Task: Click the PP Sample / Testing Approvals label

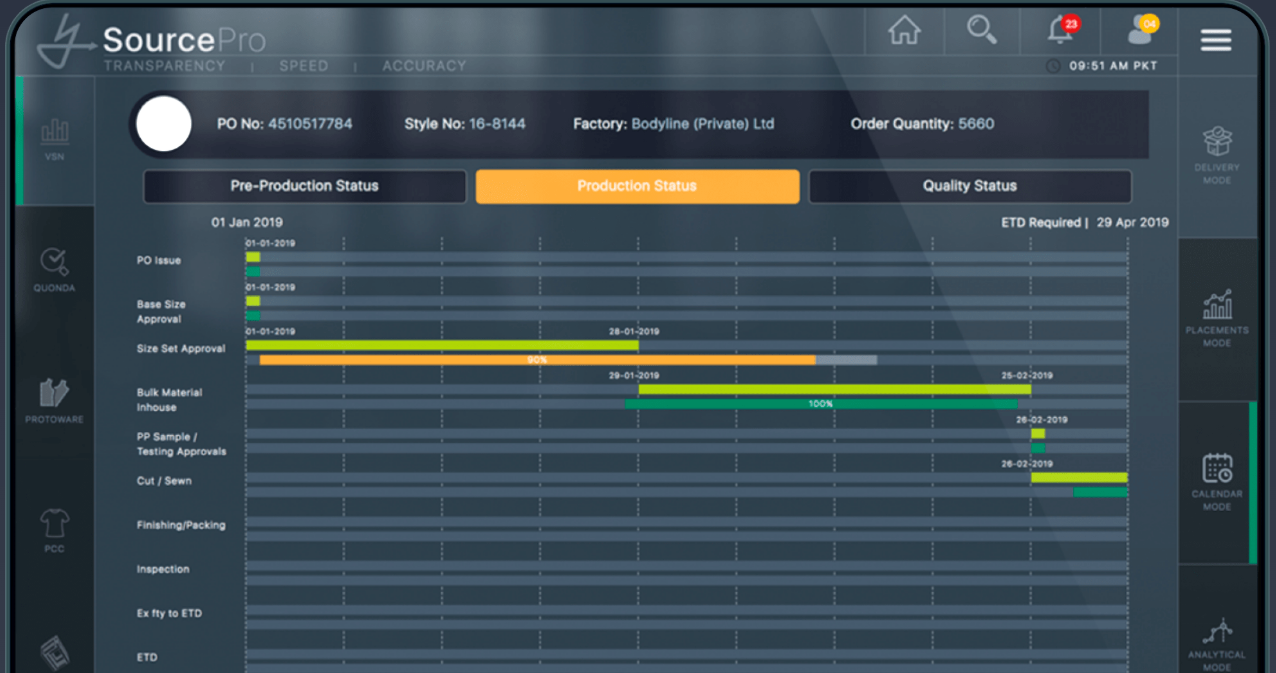Action: tap(181, 444)
